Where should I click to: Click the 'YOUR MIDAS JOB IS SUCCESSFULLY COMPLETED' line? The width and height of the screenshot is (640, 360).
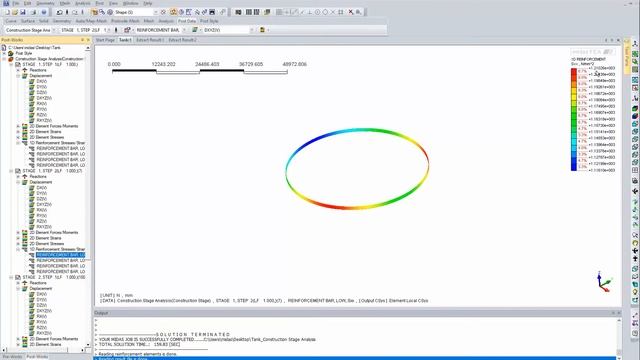tap(207, 339)
